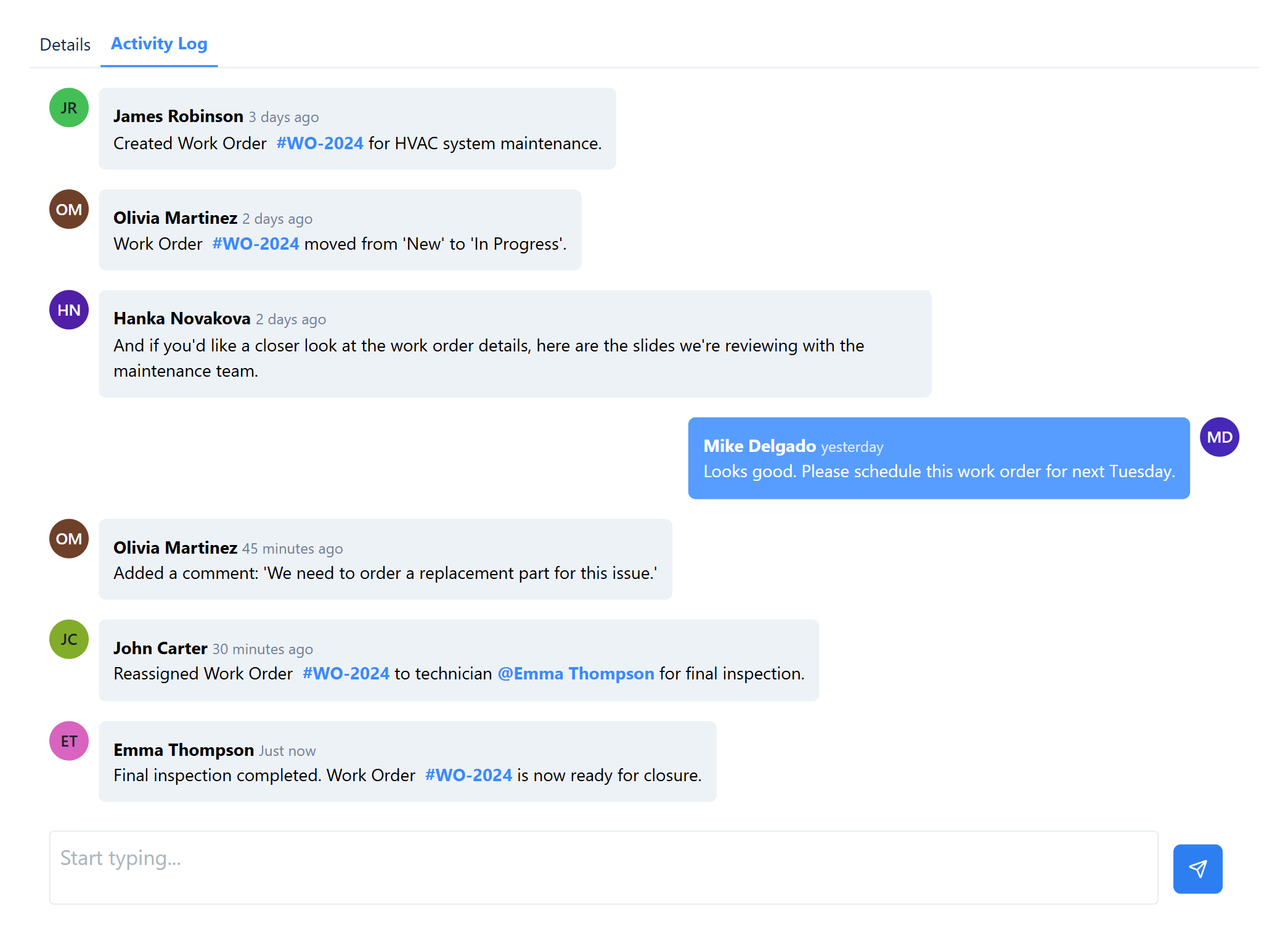The width and height of the screenshot is (1288, 947).
Task: Click the first Olivia Martinez OM avatar
Action: tap(69, 209)
